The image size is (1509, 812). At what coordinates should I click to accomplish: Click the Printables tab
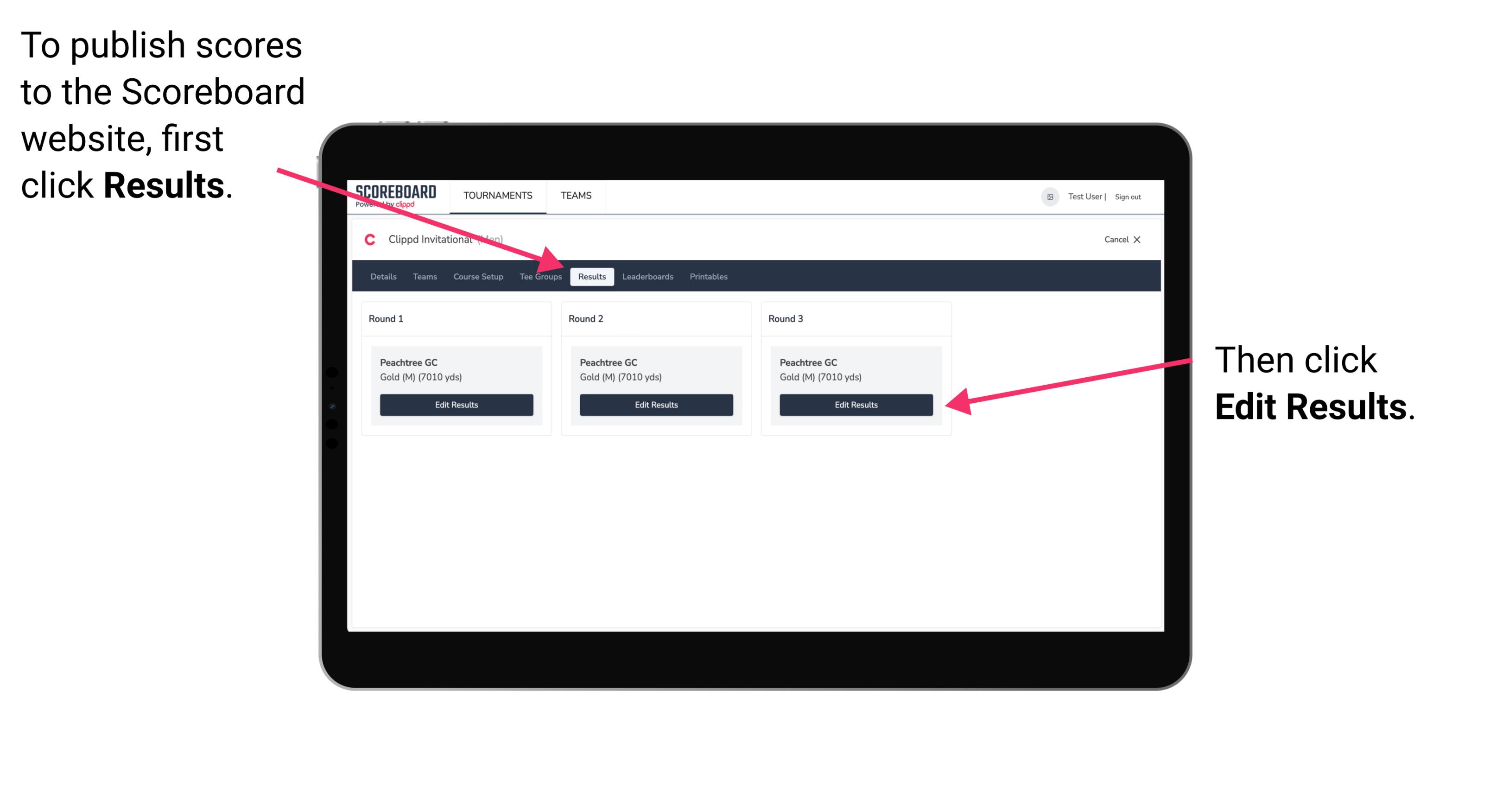click(x=708, y=276)
